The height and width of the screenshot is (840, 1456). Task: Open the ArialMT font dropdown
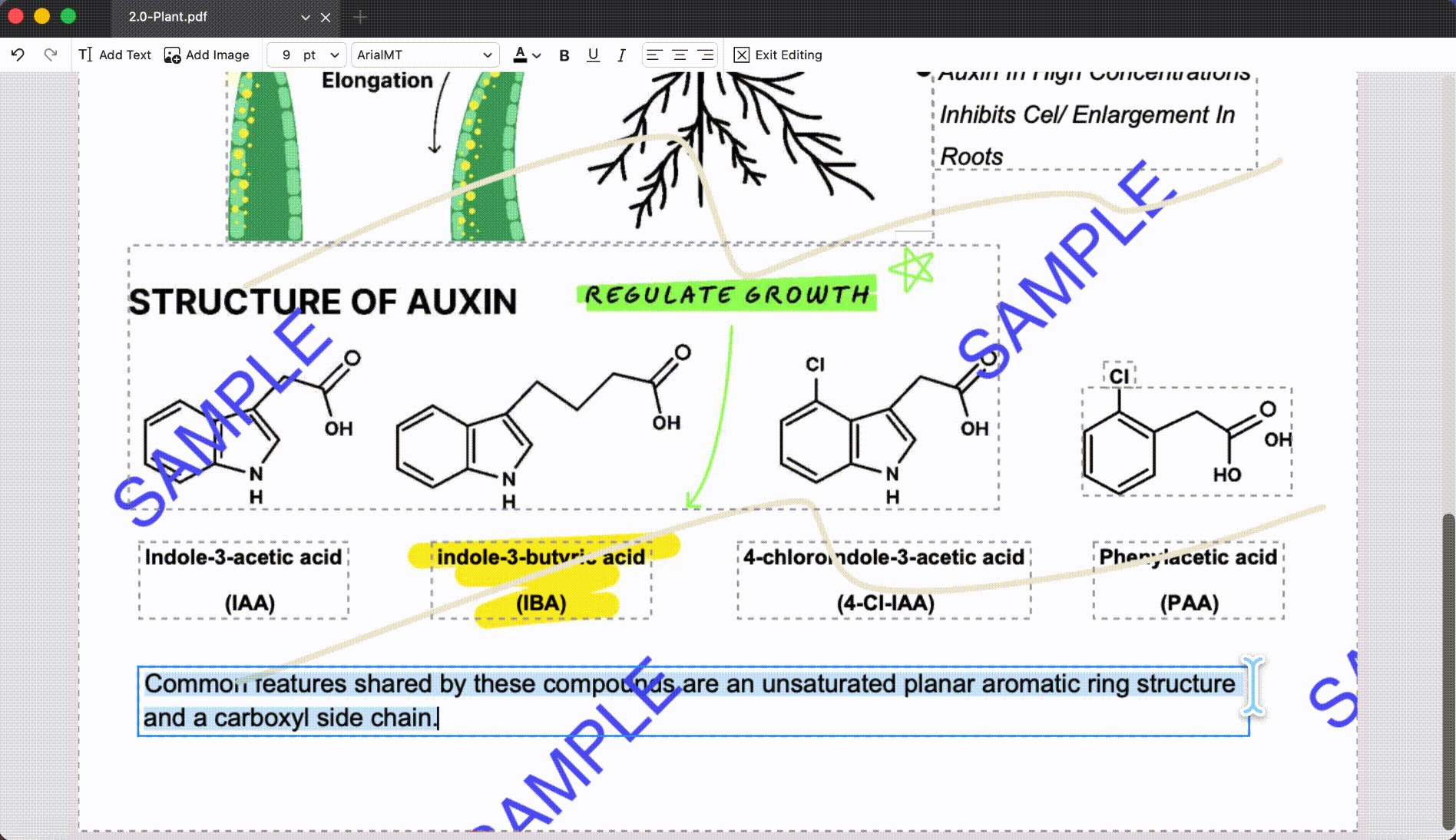[x=425, y=55]
